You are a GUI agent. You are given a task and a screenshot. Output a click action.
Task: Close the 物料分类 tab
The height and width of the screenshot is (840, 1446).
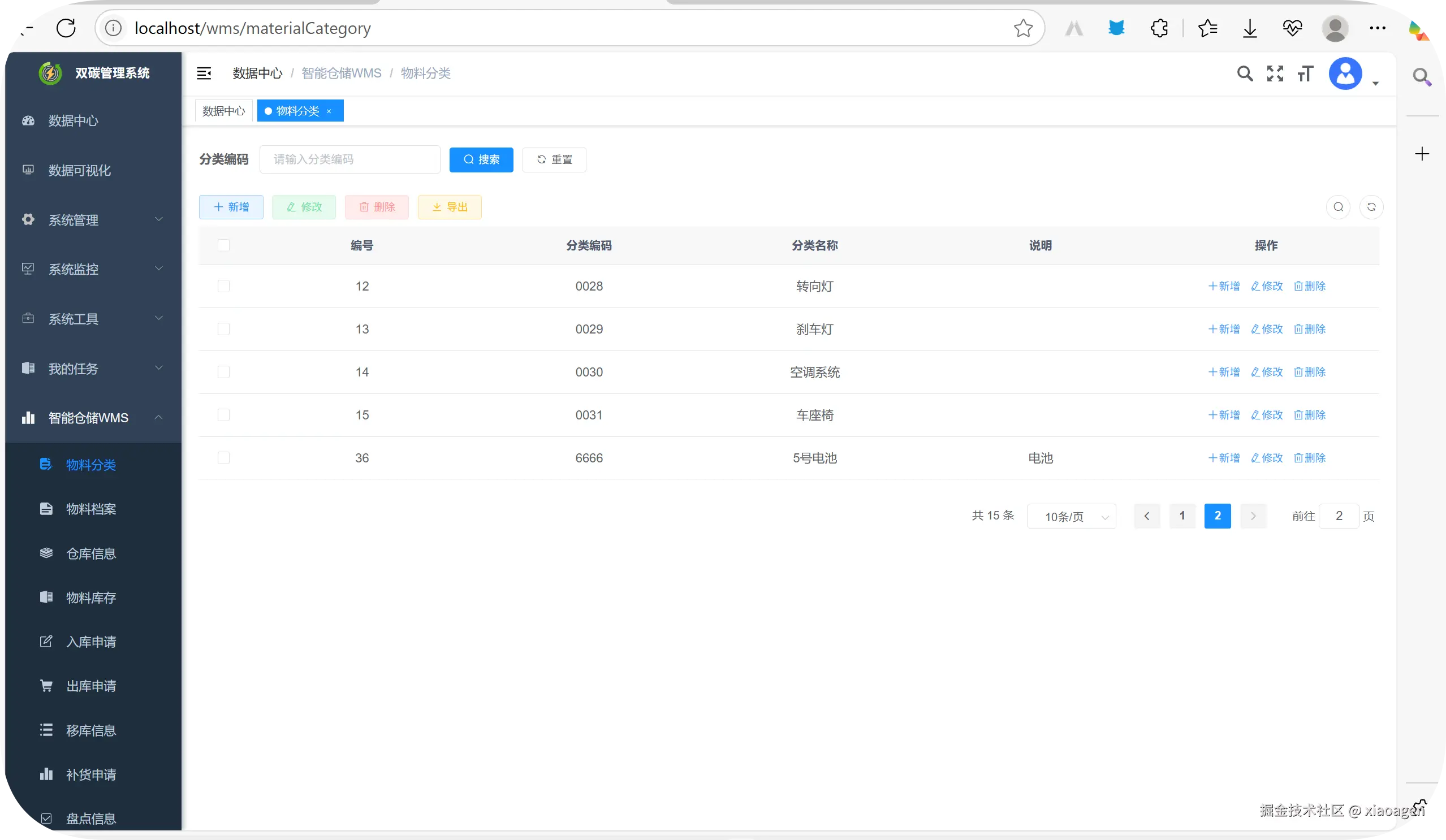329,111
